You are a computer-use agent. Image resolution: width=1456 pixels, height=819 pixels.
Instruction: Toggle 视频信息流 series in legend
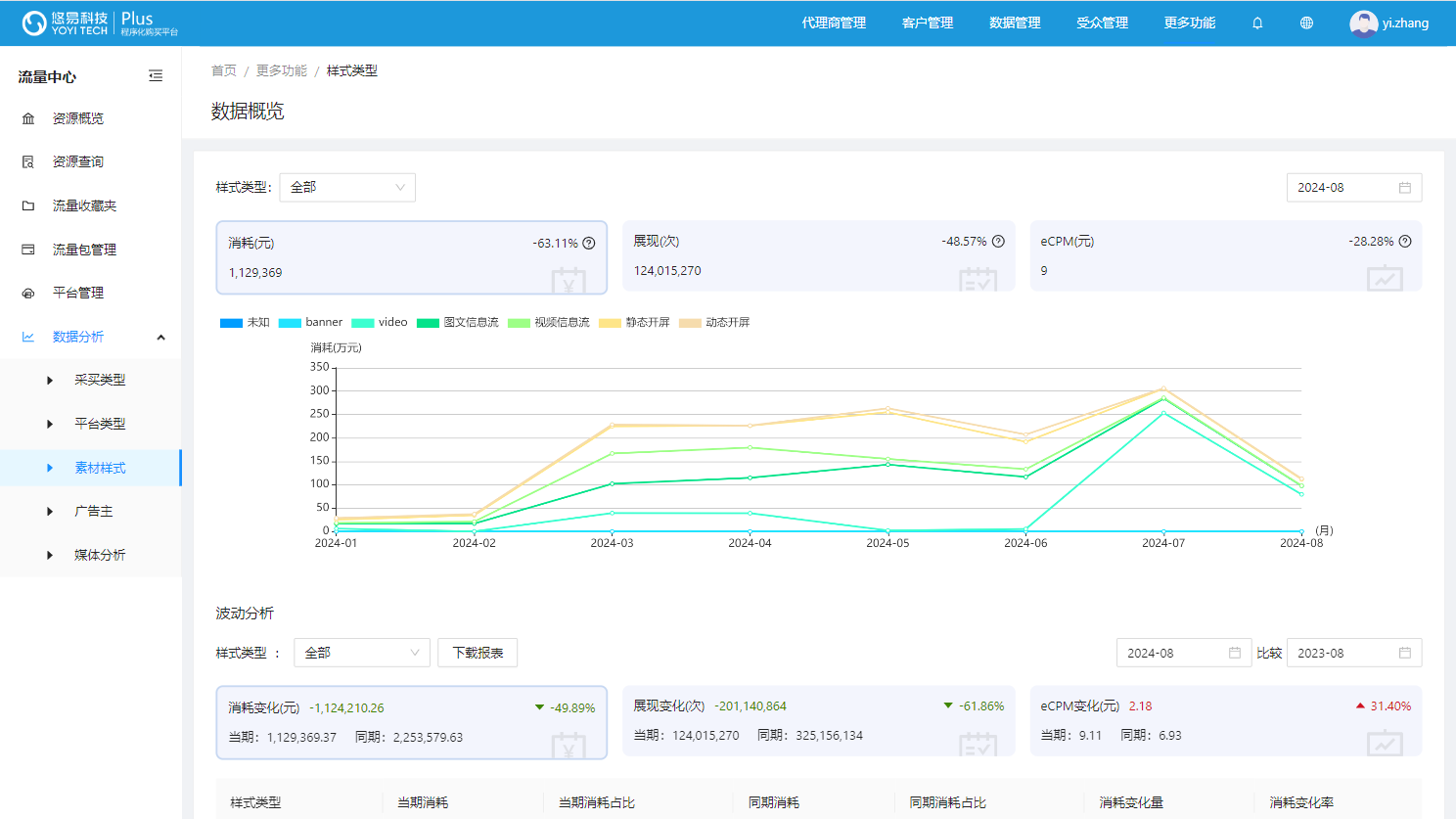coord(548,323)
